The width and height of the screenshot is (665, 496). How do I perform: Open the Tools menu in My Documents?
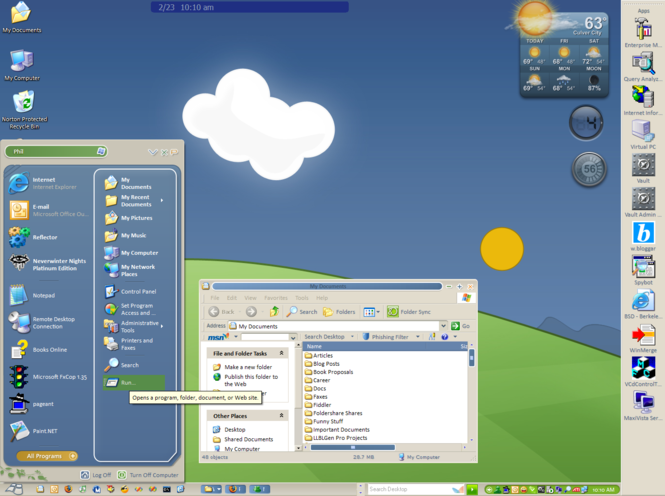point(302,298)
